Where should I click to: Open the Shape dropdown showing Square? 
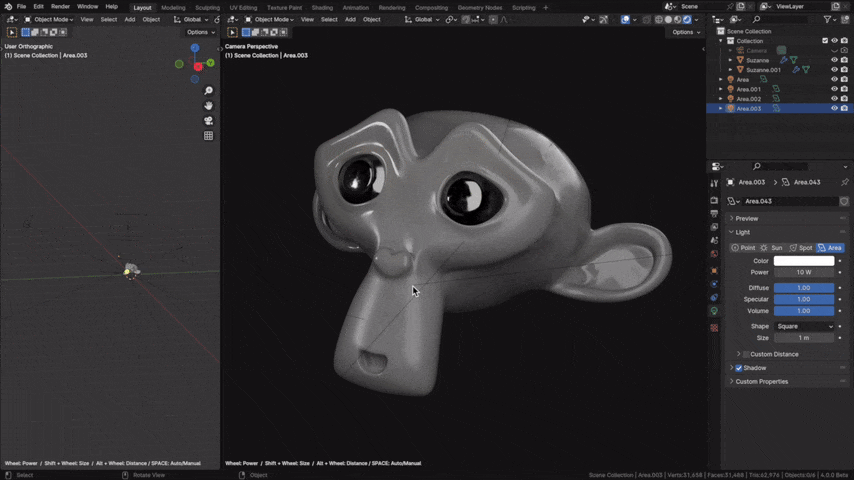pyautogui.click(x=804, y=326)
